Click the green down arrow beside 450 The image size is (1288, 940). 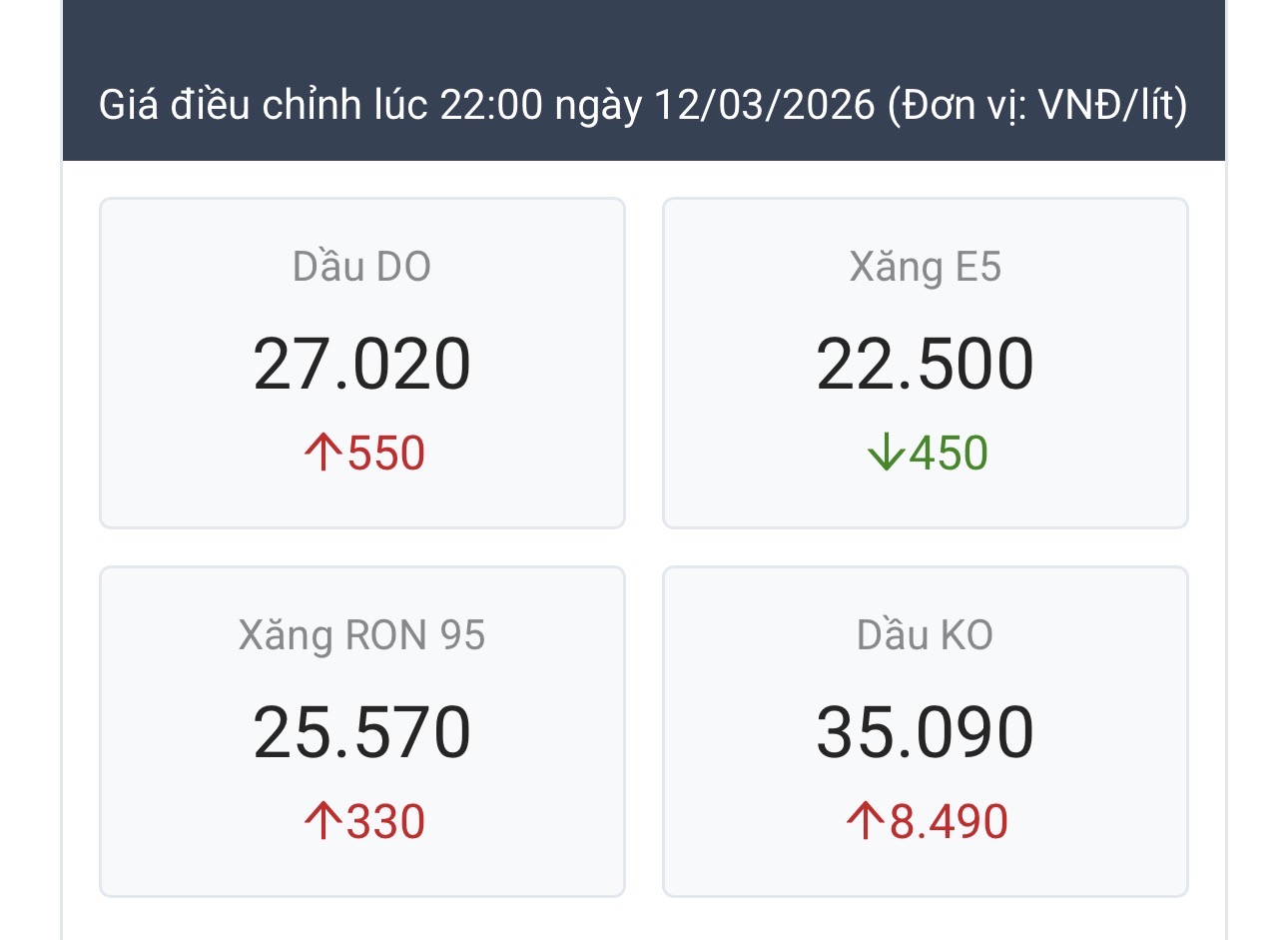(886, 454)
